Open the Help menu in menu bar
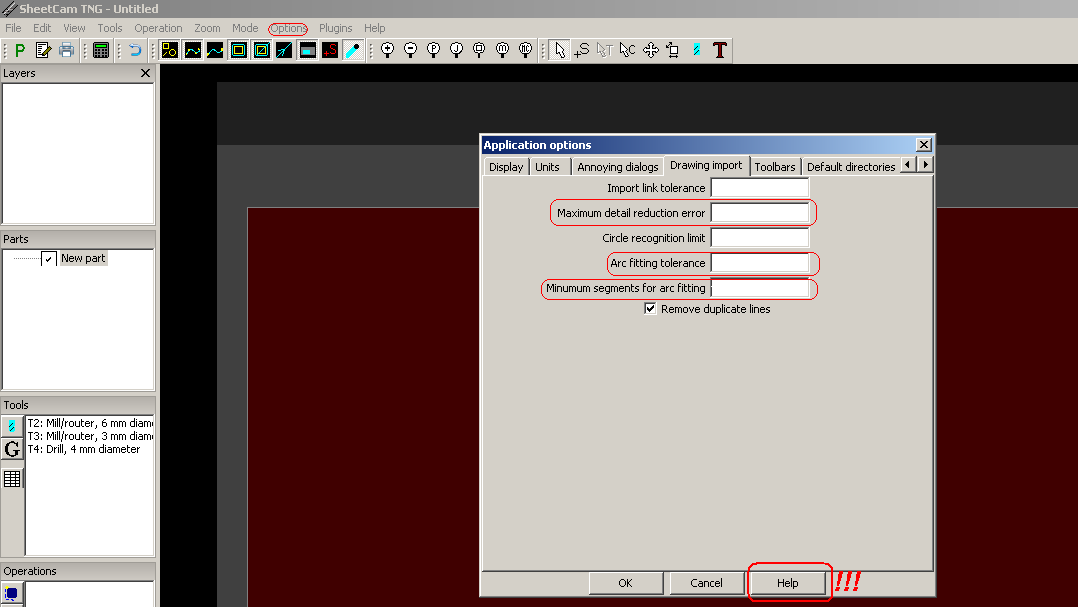The height and width of the screenshot is (607, 1078). pos(375,28)
